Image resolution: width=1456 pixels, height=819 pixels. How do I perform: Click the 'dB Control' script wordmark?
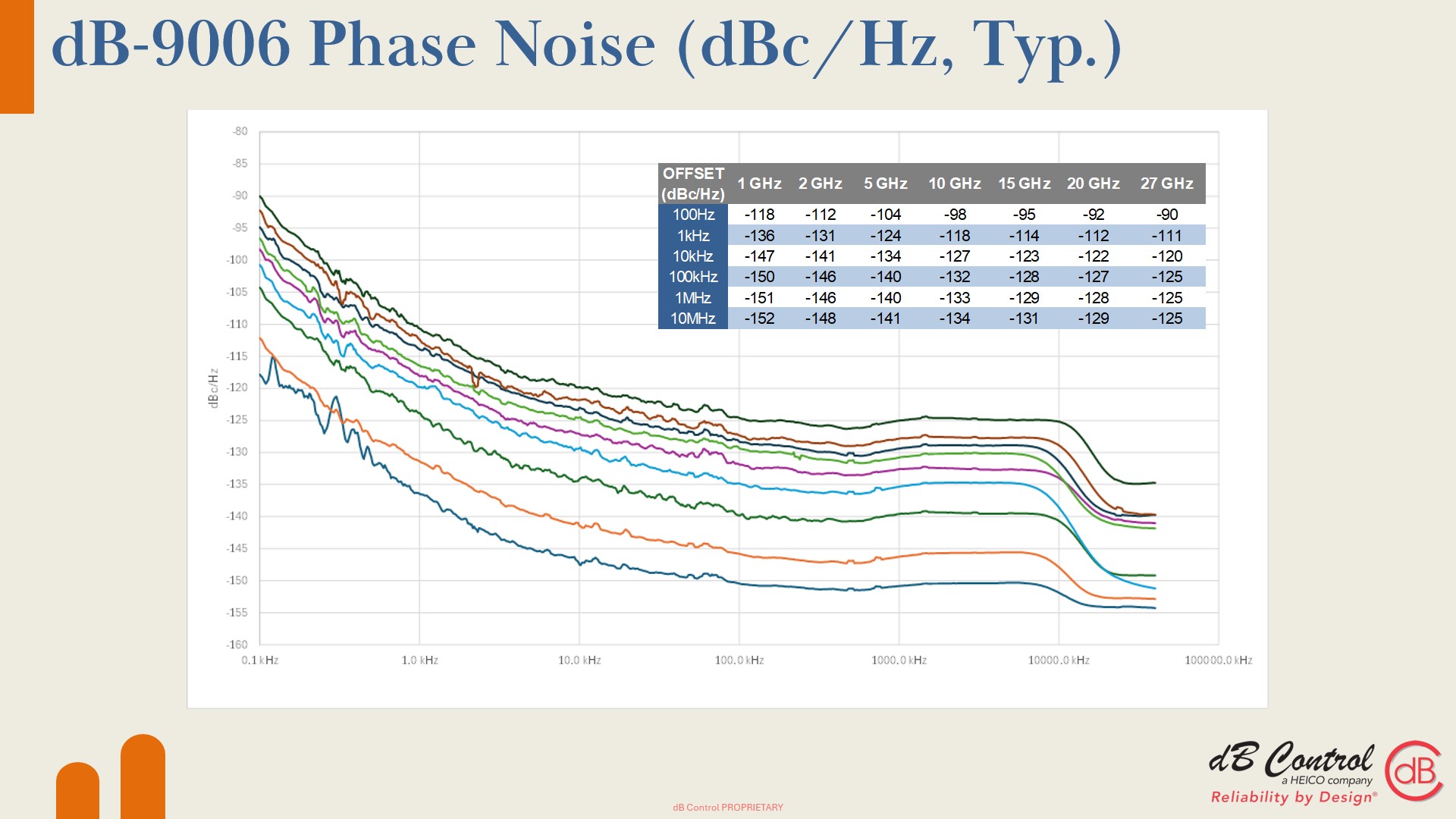pyautogui.click(x=1291, y=759)
